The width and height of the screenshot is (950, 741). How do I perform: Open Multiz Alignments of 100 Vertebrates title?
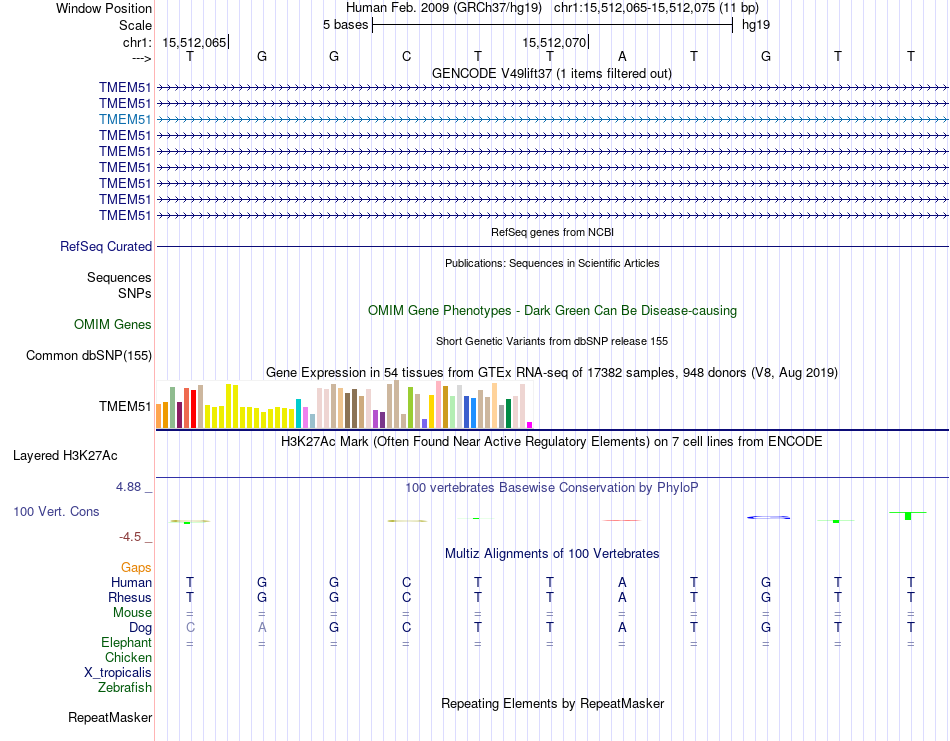[552, 554]
